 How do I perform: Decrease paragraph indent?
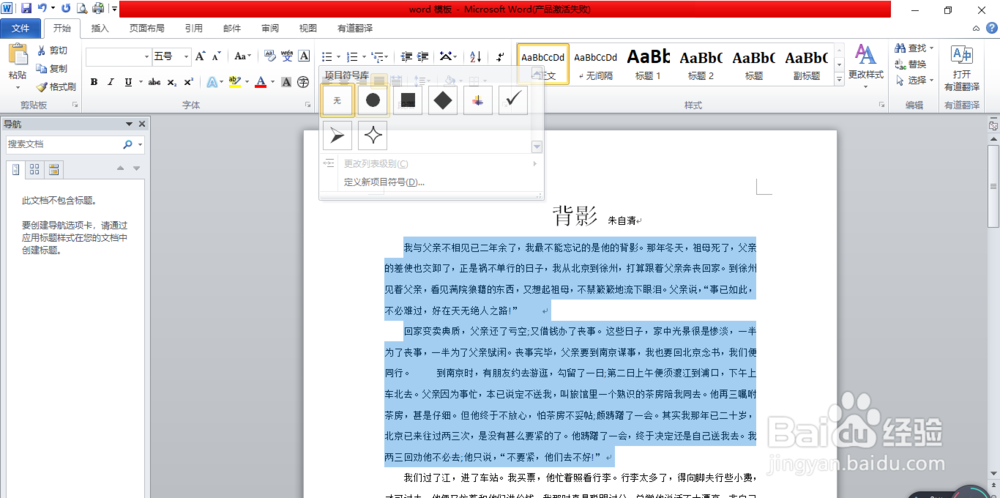coord(406,56)
